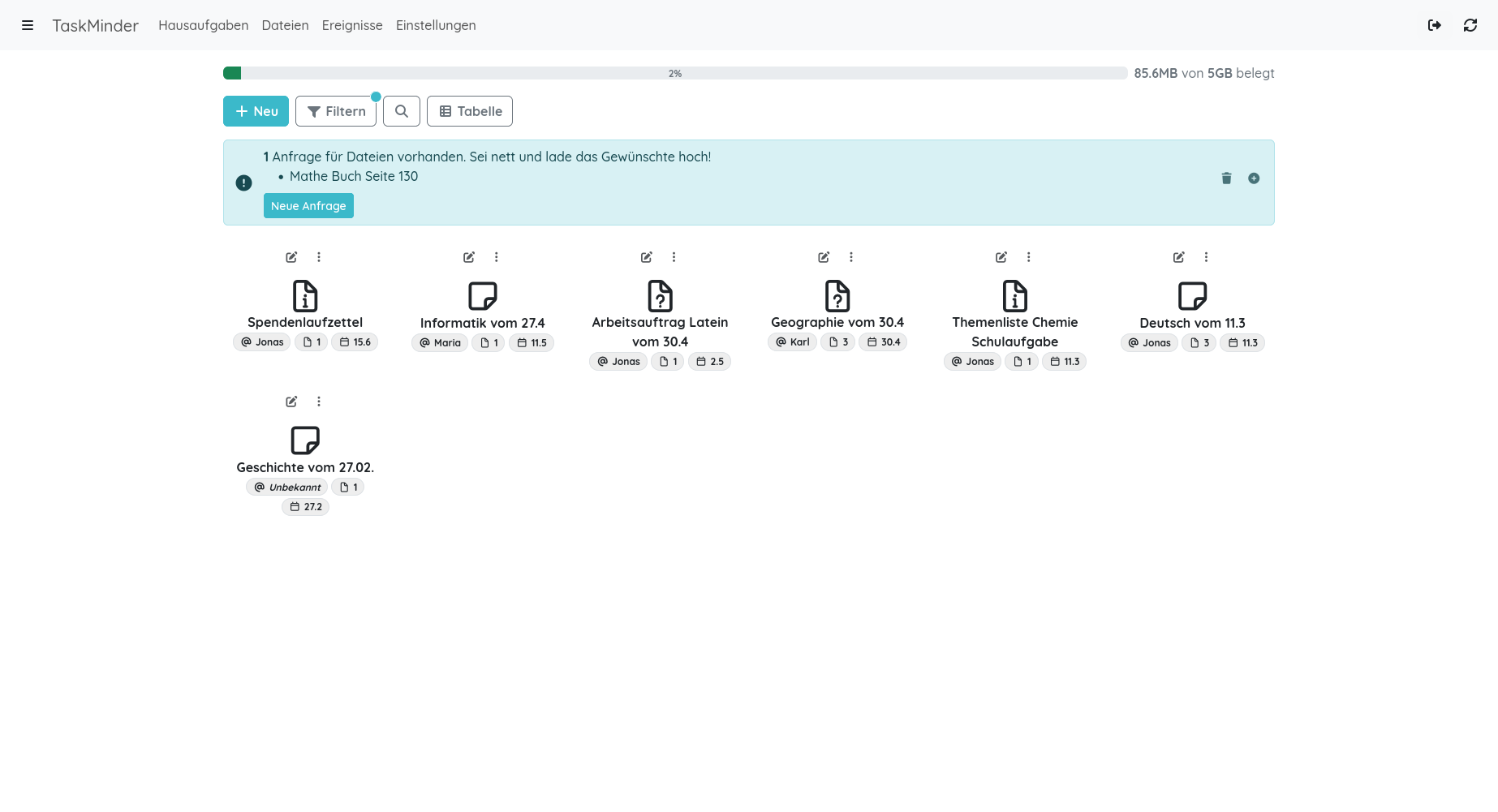Click the 85.6MB von 5GB belegt text

tap(1204, 73)
